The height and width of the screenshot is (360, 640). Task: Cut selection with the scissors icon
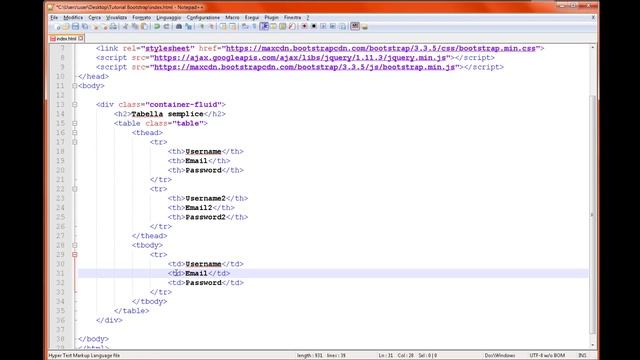point(125,27)
